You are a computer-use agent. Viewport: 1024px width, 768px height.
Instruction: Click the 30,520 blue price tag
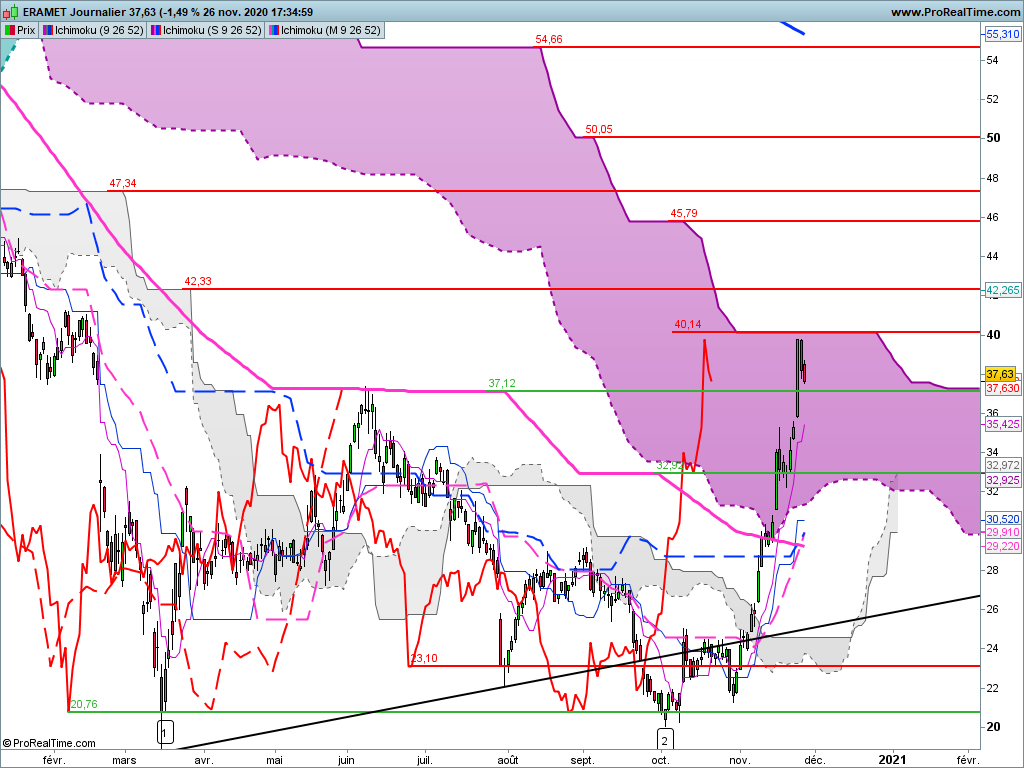[x=1002, y=519]
